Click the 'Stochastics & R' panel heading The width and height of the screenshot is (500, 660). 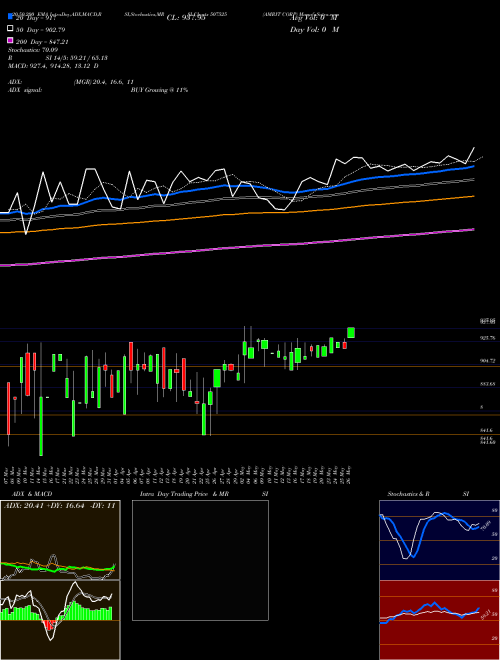coord(409,494)
